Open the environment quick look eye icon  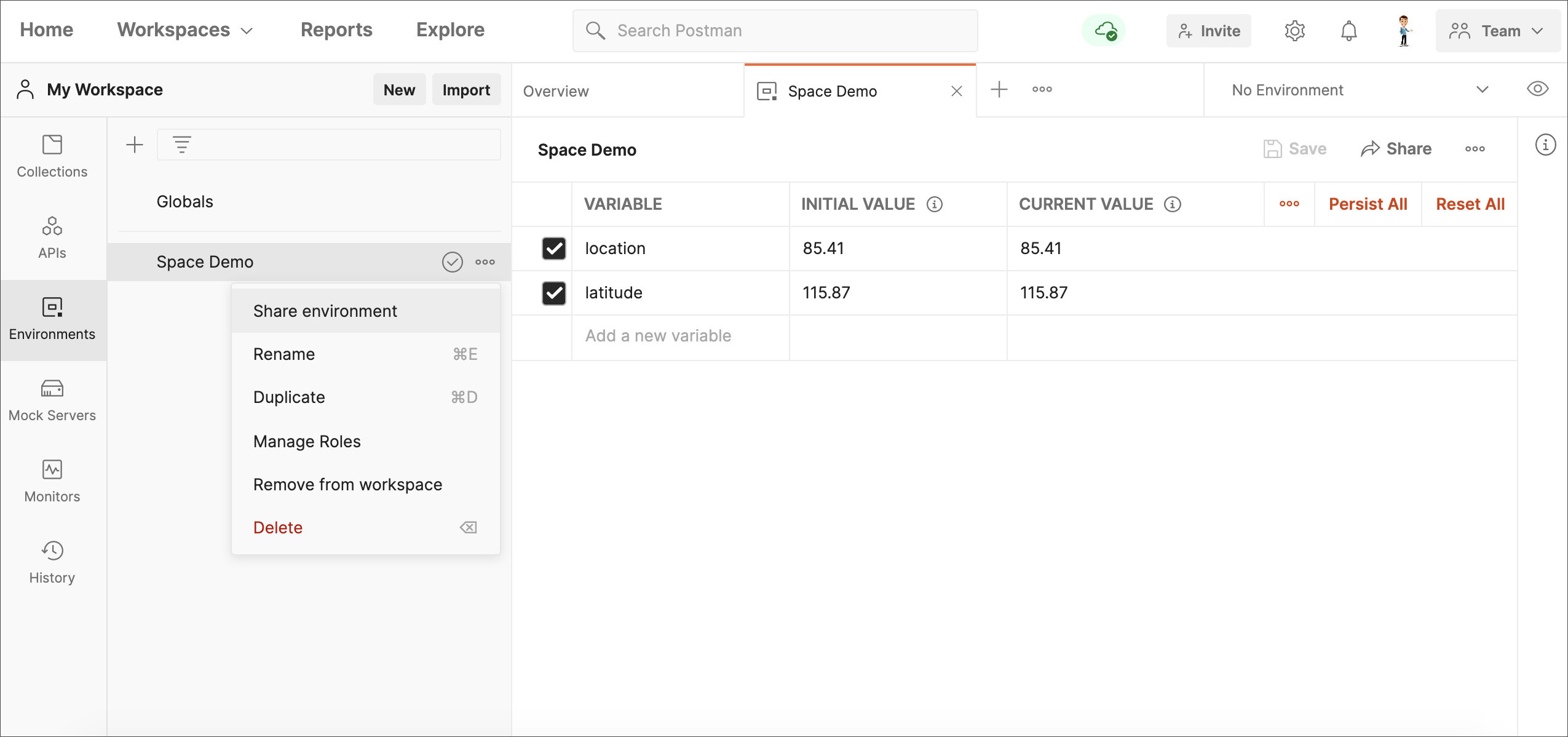[x=1538, y=89]
